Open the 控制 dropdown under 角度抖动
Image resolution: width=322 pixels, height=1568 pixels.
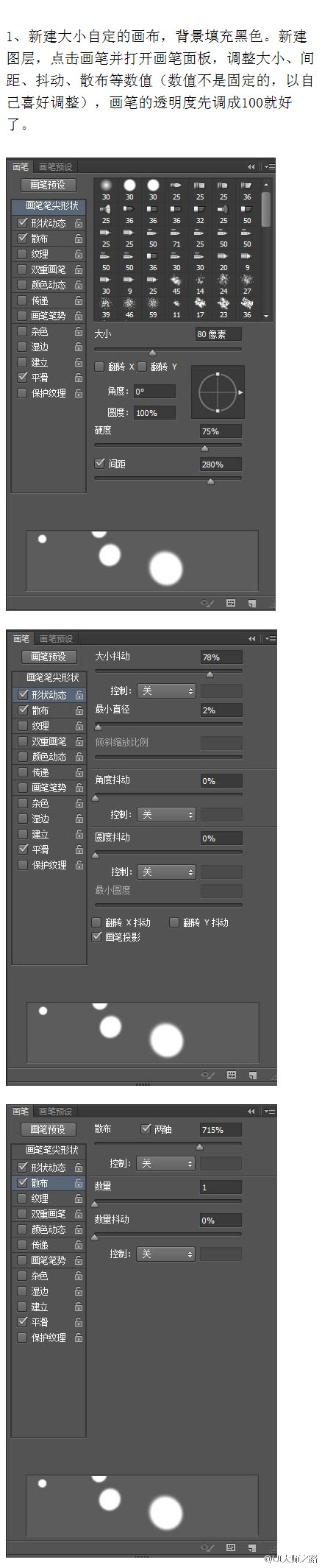point(166,814)
